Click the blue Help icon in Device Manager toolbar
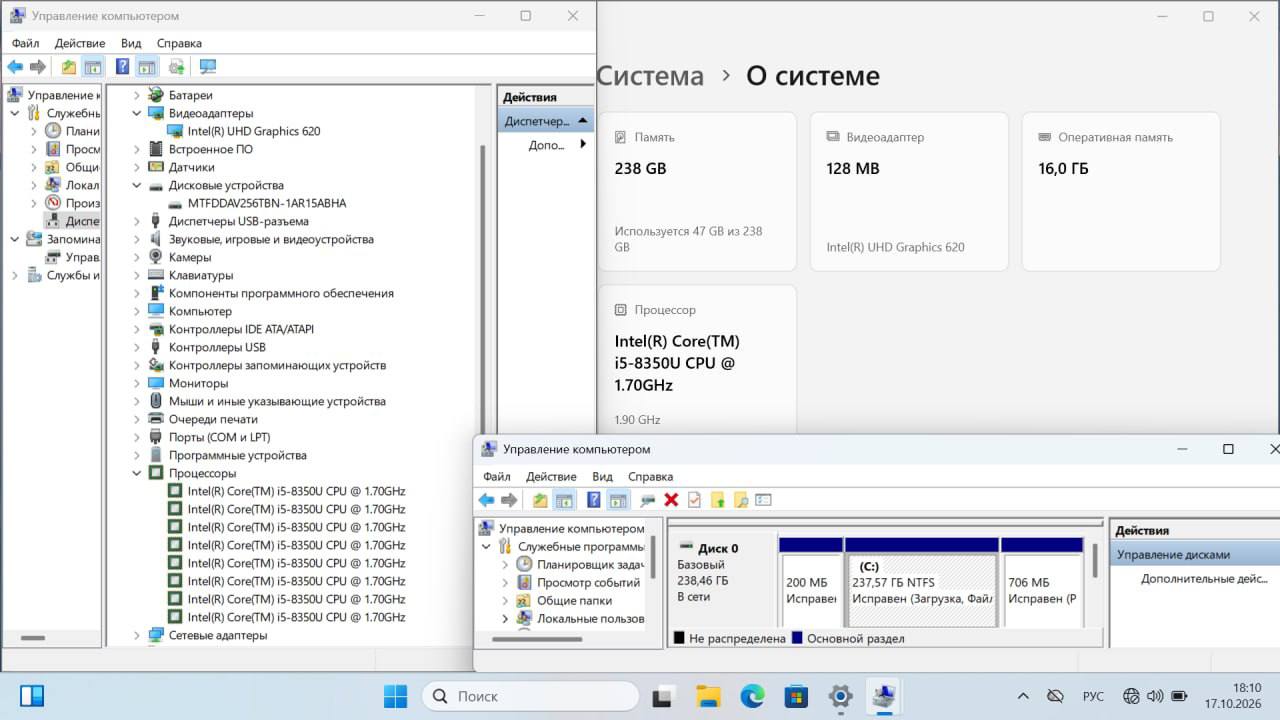This screenshot has height=720, width=1280. point(122,67)
